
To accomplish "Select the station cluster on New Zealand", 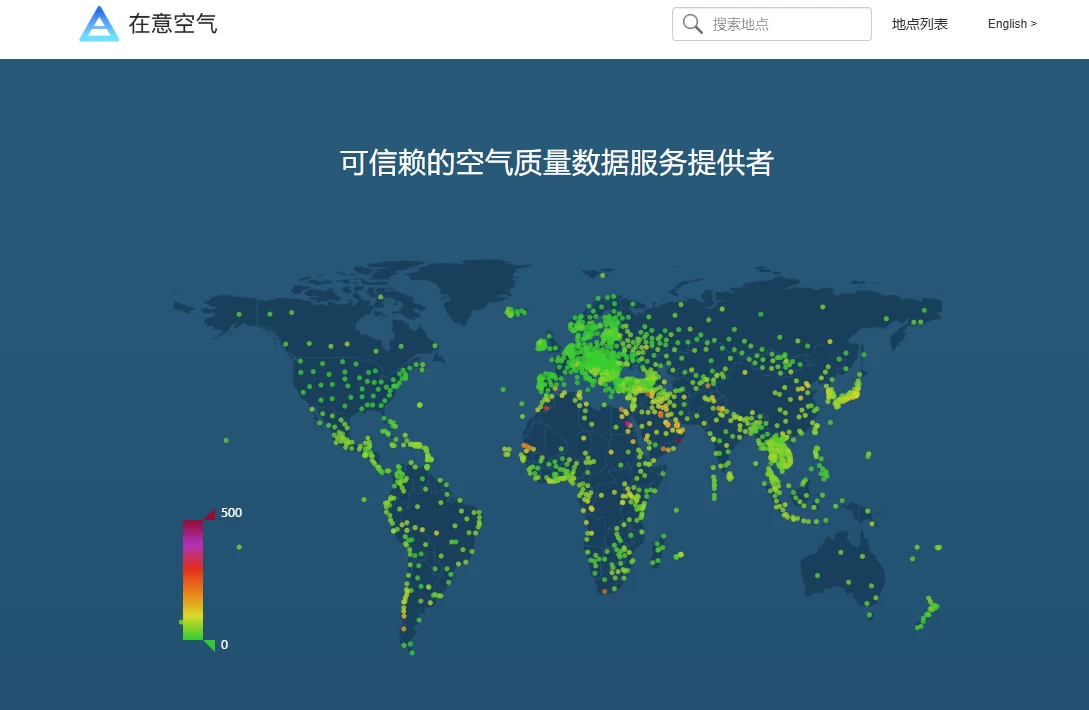I will (x=929, y=610).
